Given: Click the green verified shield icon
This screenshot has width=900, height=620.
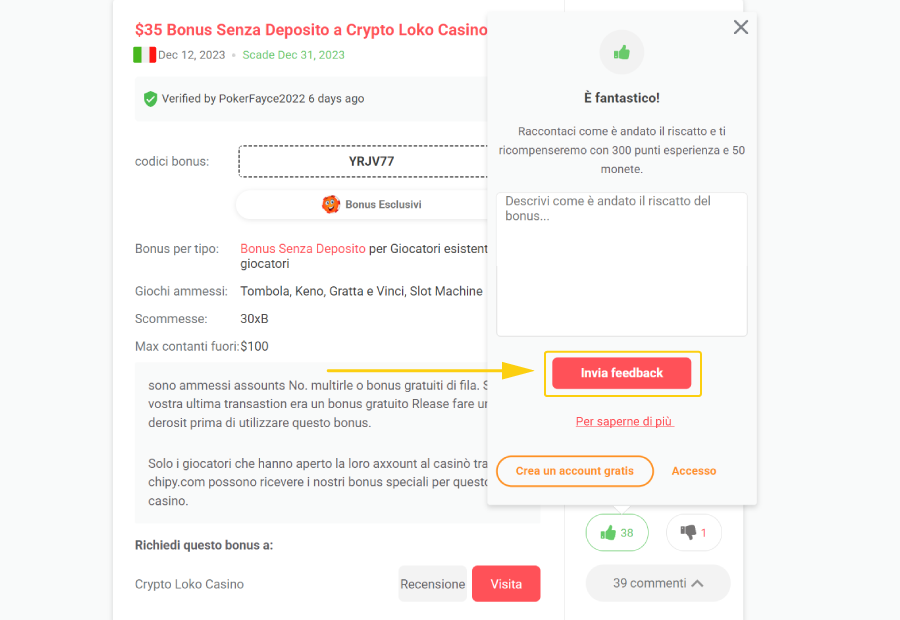Looking at the screenshot, I should 150,99.
